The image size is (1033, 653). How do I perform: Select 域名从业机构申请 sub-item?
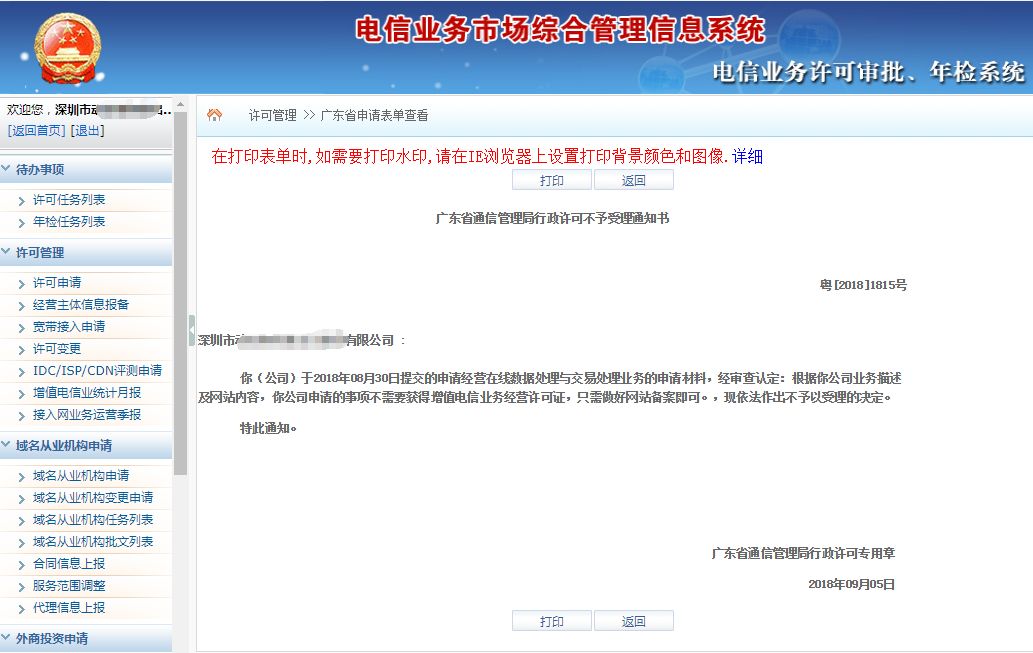click(x=81, y=476)
